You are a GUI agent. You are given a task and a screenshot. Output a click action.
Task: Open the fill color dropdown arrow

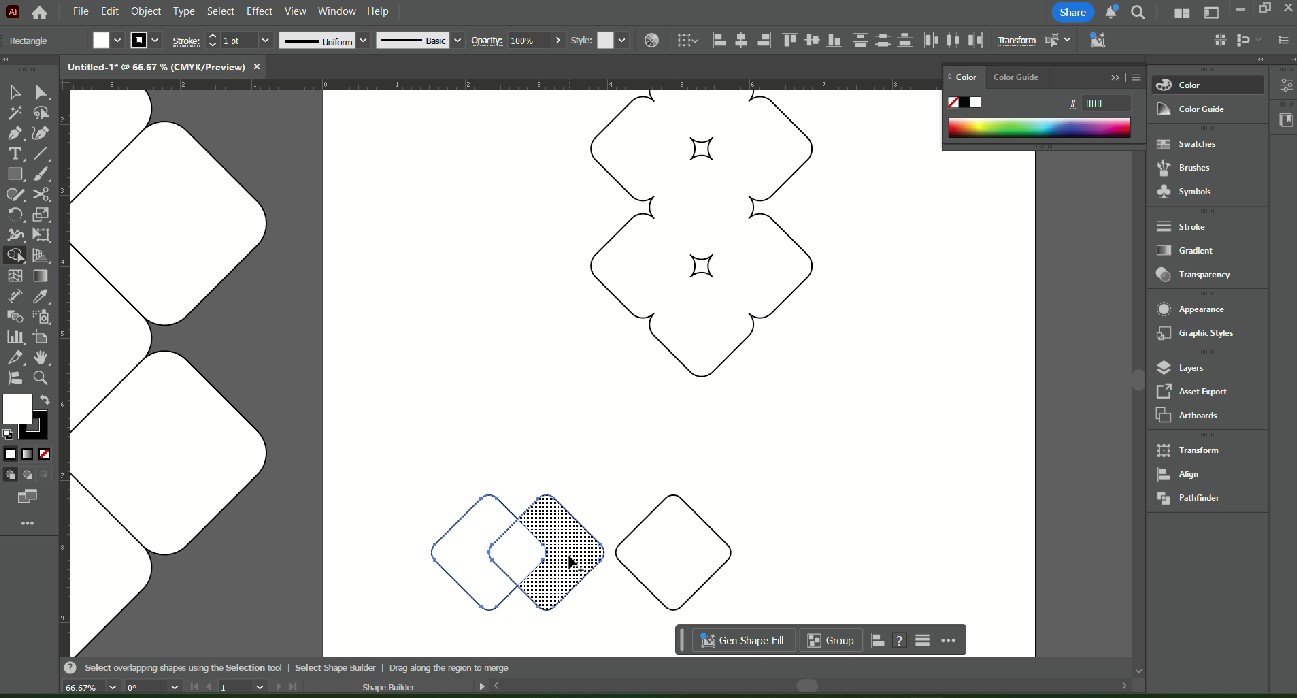(117, 40)
